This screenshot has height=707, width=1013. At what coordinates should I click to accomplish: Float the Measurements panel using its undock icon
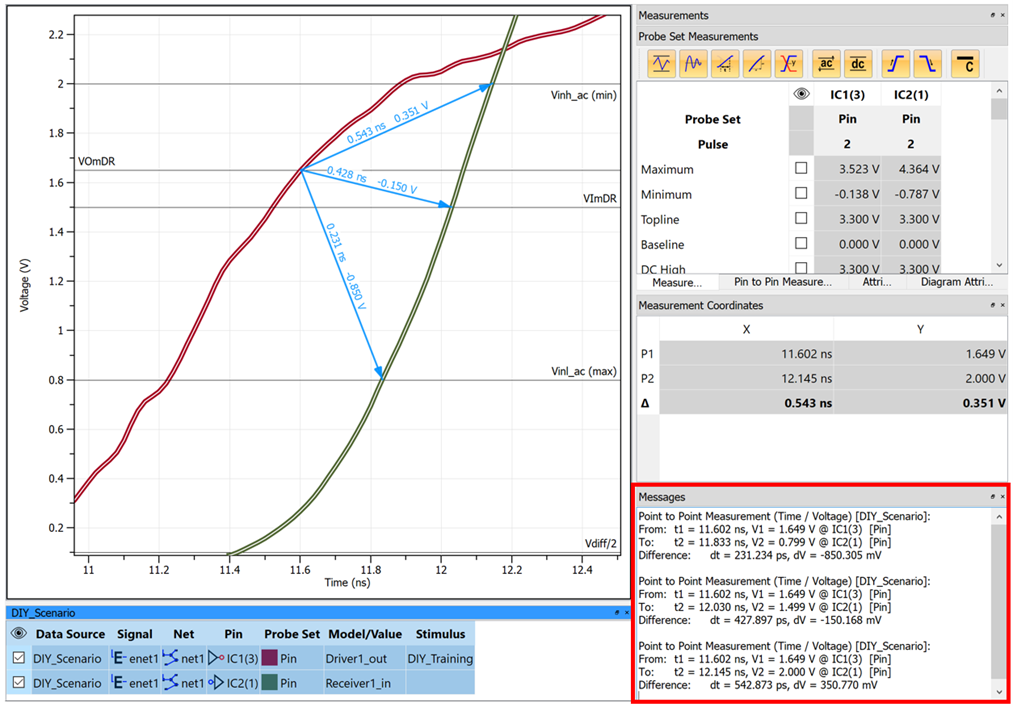[992, 15]
